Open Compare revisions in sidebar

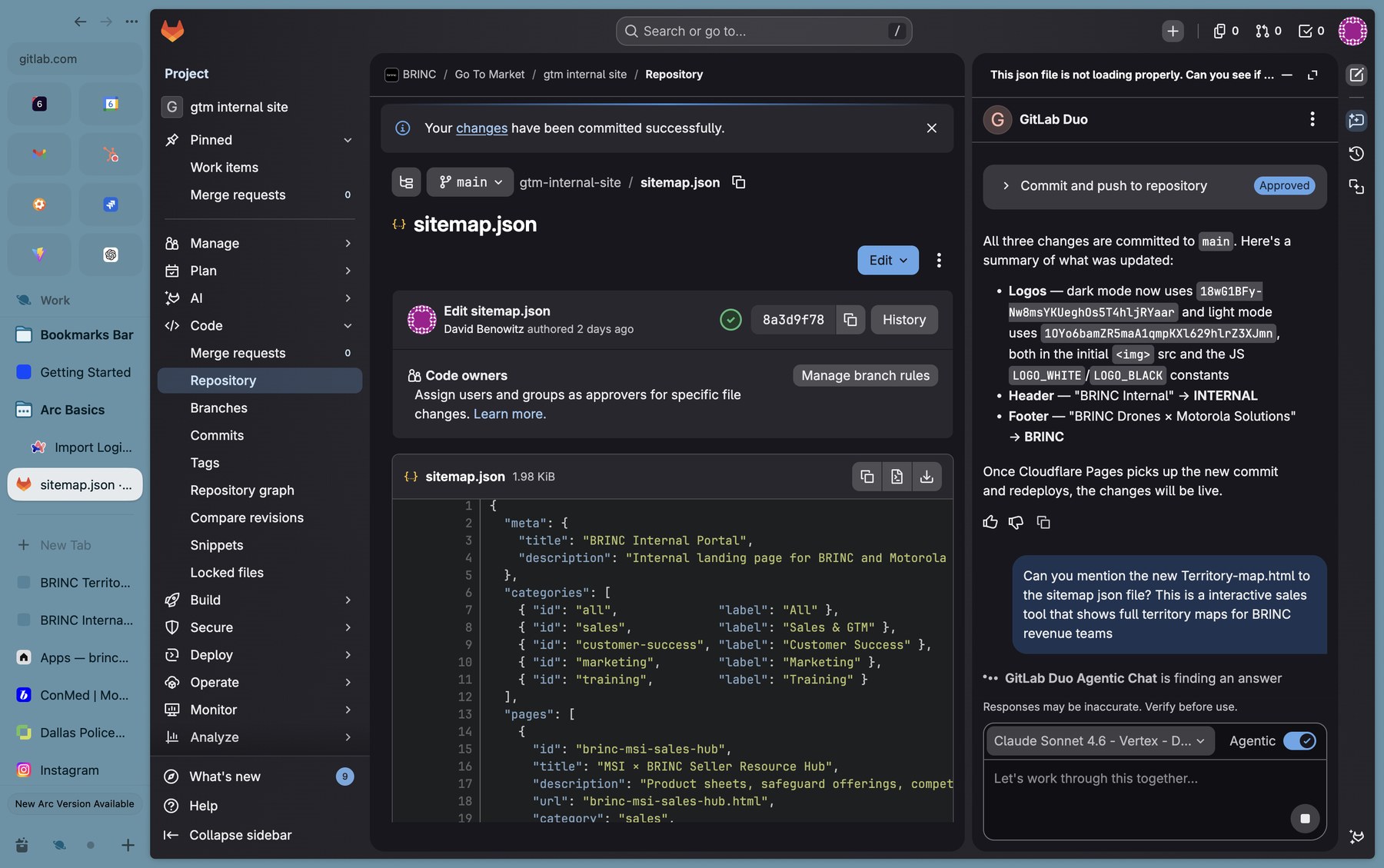(x=260, y=518)
